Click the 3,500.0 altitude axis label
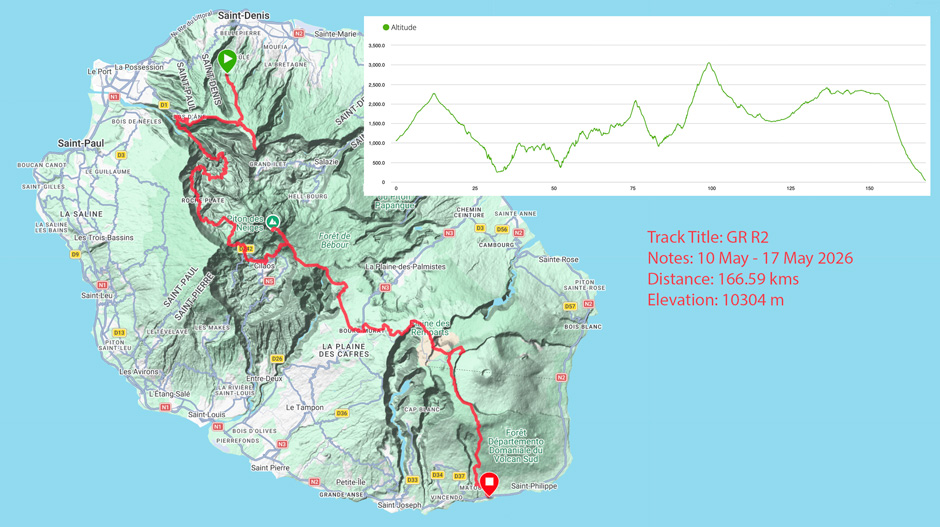Viewport: 940px width, 527px height. [377, 46]
